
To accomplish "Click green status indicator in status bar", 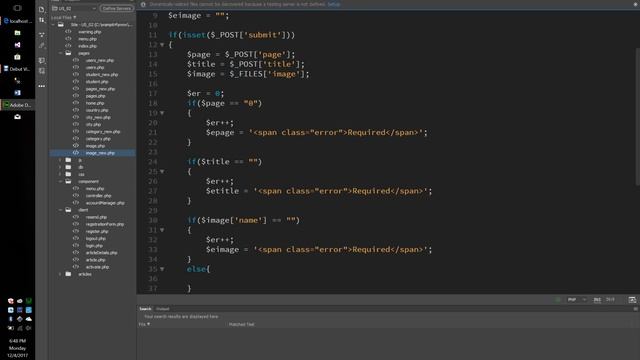I will click(558, 300).
